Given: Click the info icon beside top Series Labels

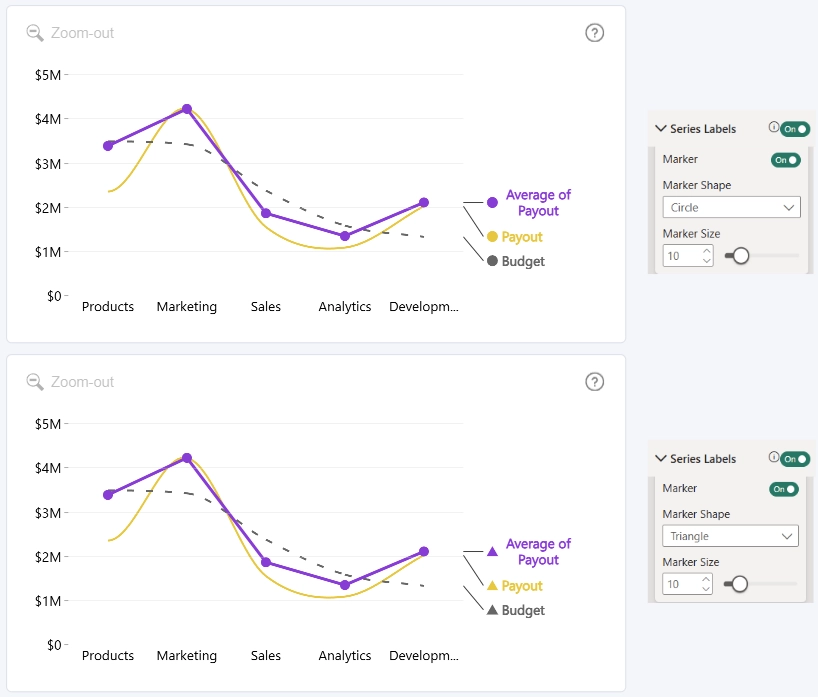Looking at the screenshot, I should [774, 127].
